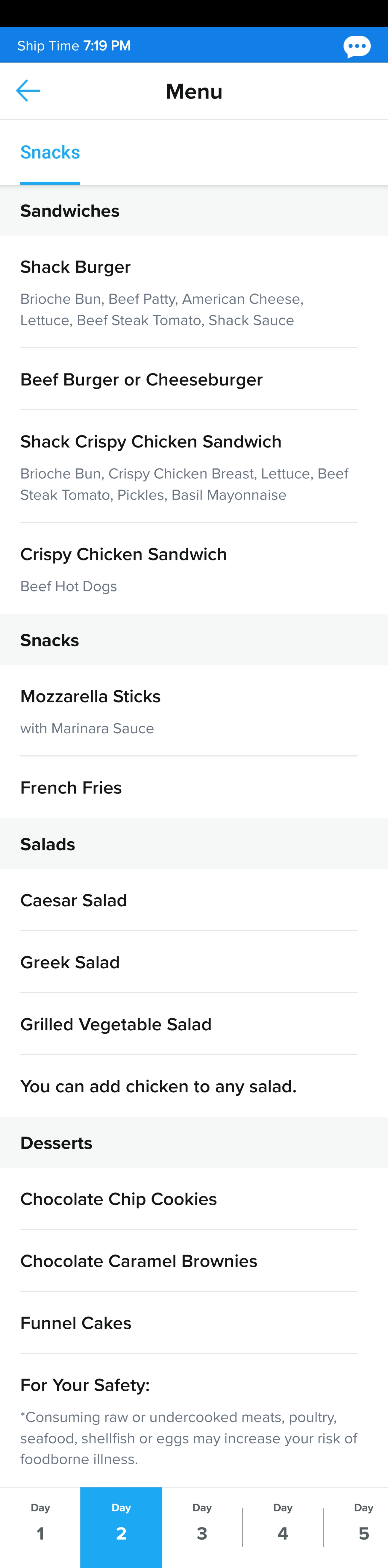Tap the Funnel Cakes item
Viewport: 388px width, 1568px height.
point(194,1323)
